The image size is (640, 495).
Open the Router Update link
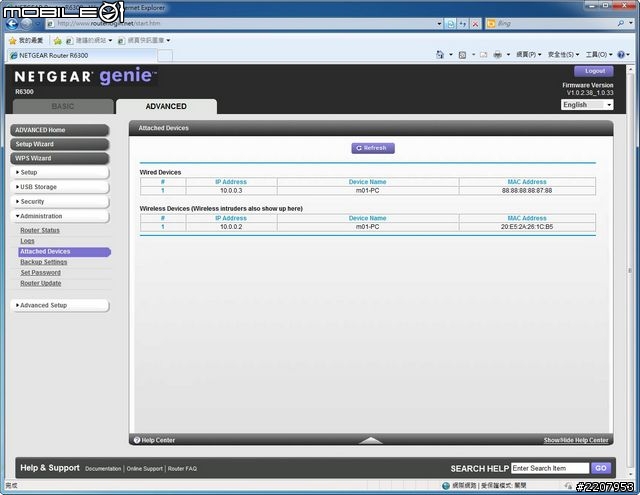[x=41, y=283]
